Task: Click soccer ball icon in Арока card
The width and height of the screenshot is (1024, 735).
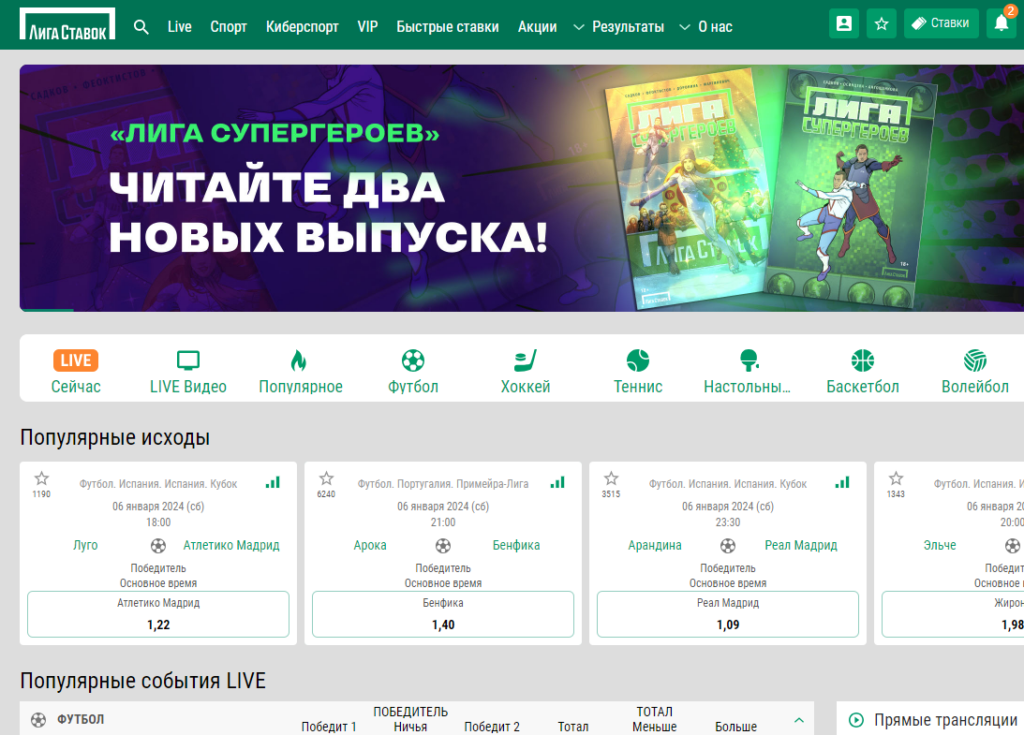Action: pyautogui.click(x=443, y=546)
